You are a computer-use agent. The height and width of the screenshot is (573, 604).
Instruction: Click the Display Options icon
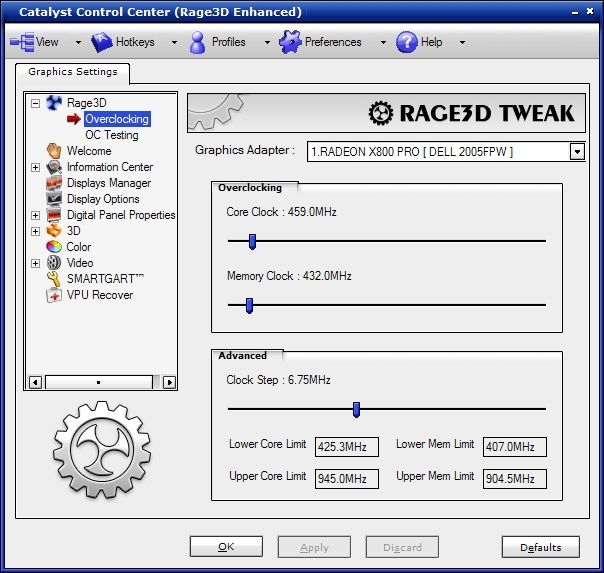tap(54, 199)
